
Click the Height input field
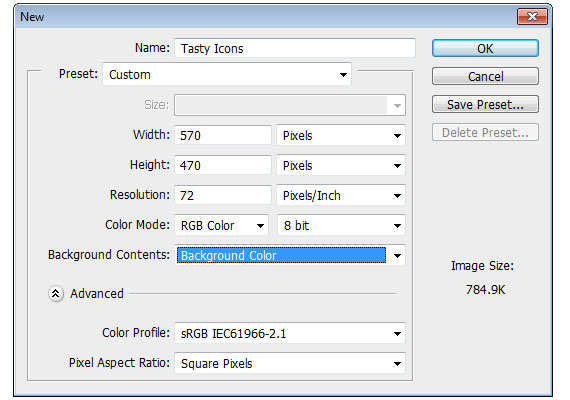click(x=223, y=165)
